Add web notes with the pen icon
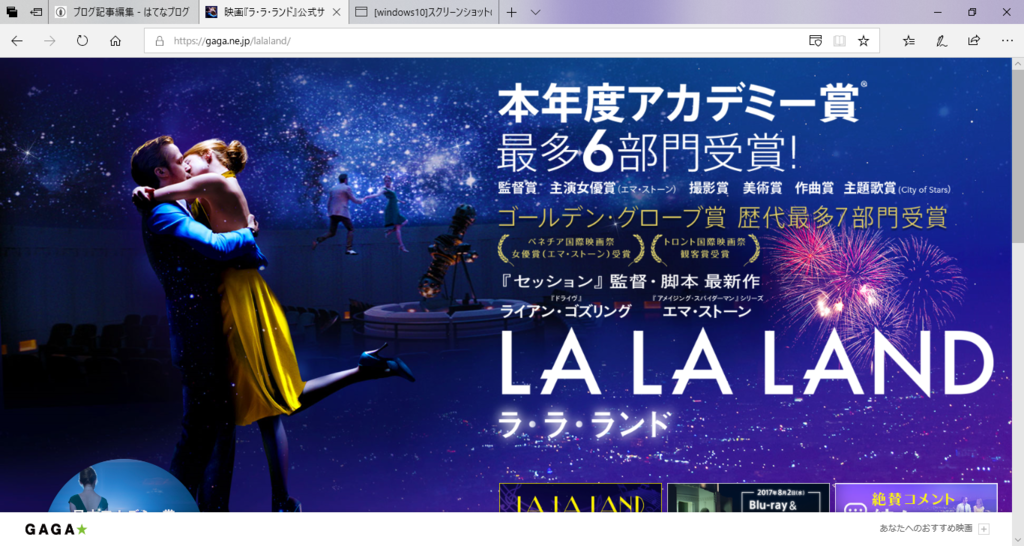 (941, 40)
